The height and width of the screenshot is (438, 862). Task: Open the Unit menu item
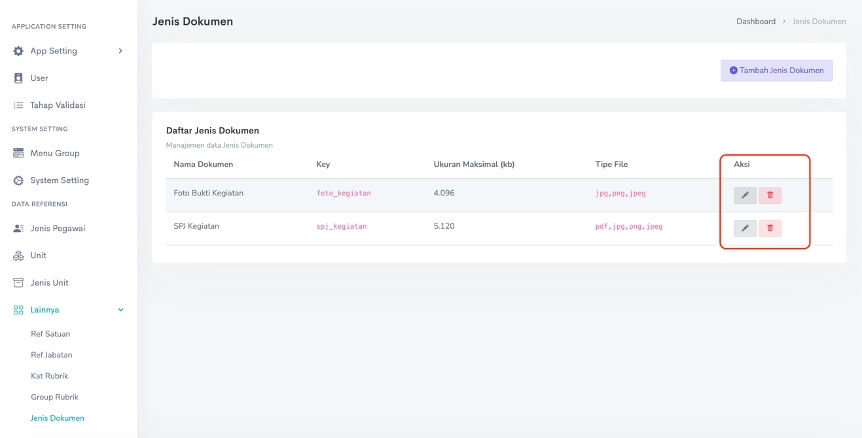coord(38,255)
